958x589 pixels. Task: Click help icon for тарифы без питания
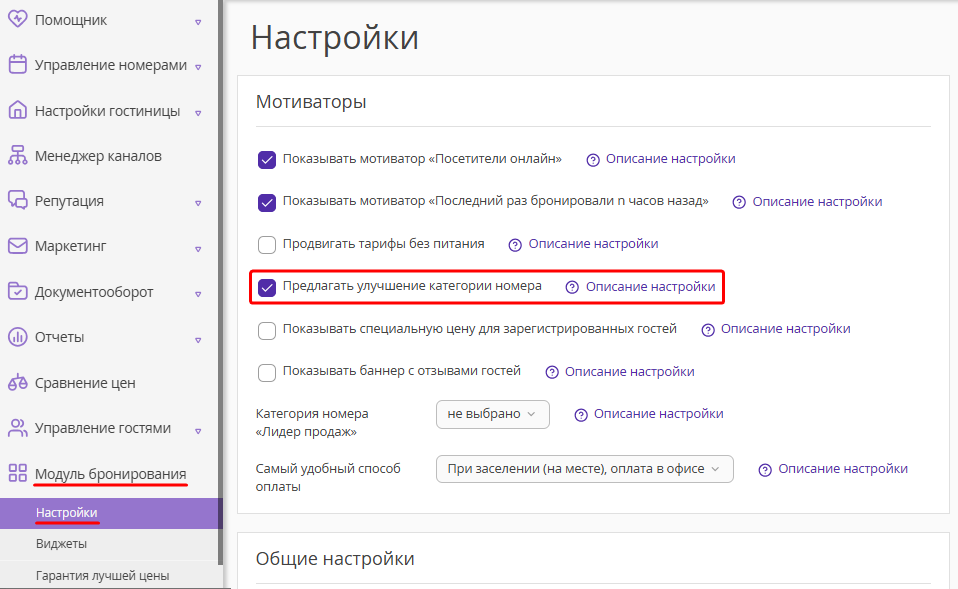pyautogui.click(x=515, y=245)
